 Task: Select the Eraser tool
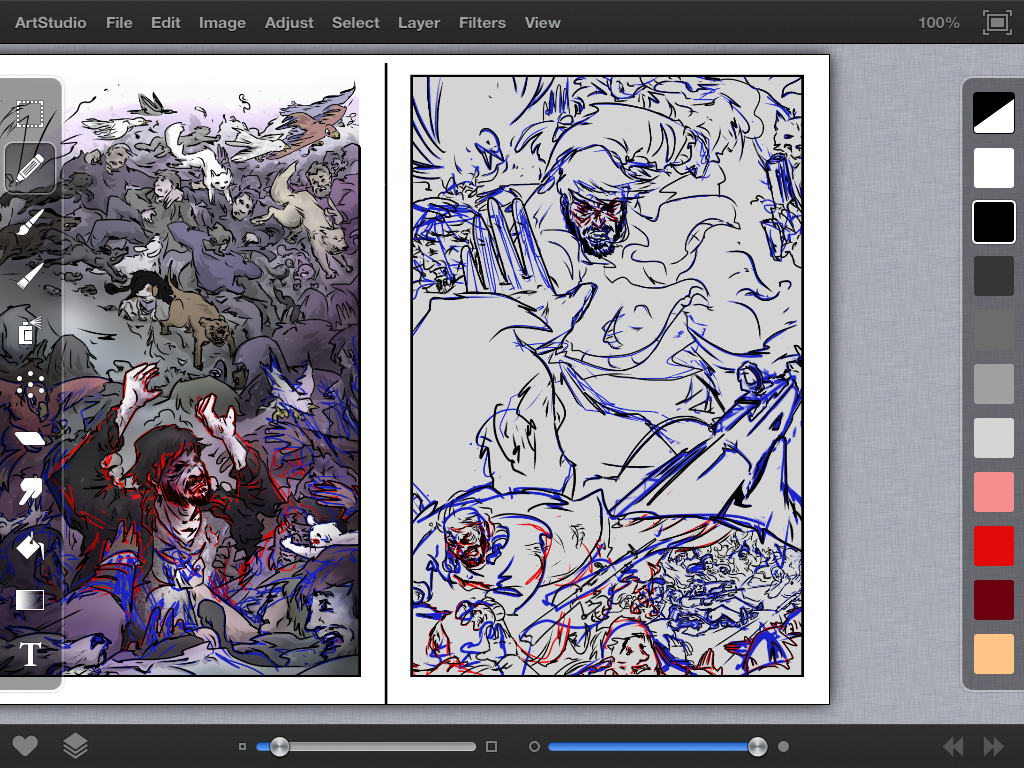(29, 438)
